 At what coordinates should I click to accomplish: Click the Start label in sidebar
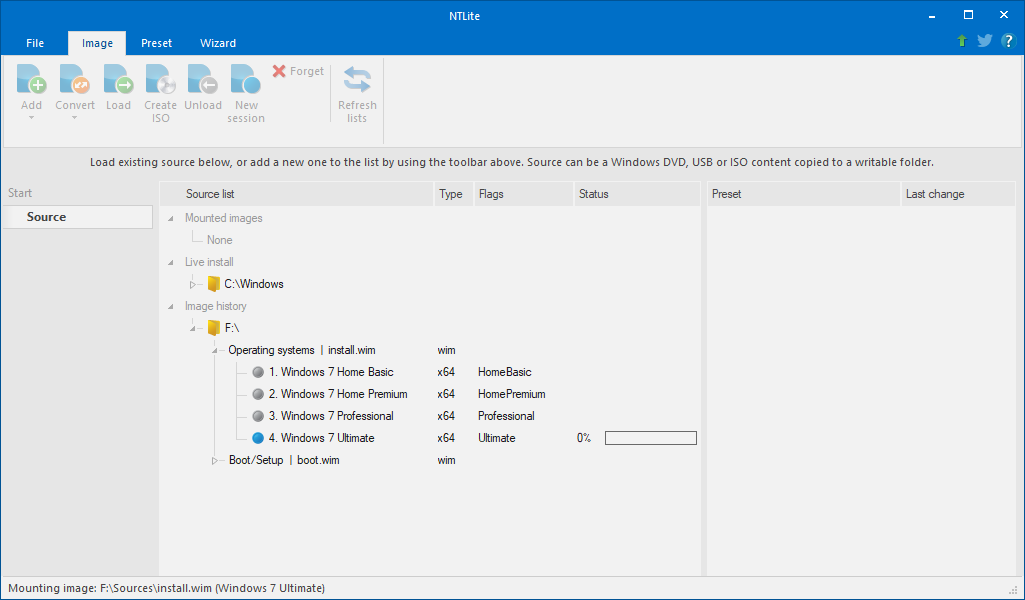[x=20, y=193]
